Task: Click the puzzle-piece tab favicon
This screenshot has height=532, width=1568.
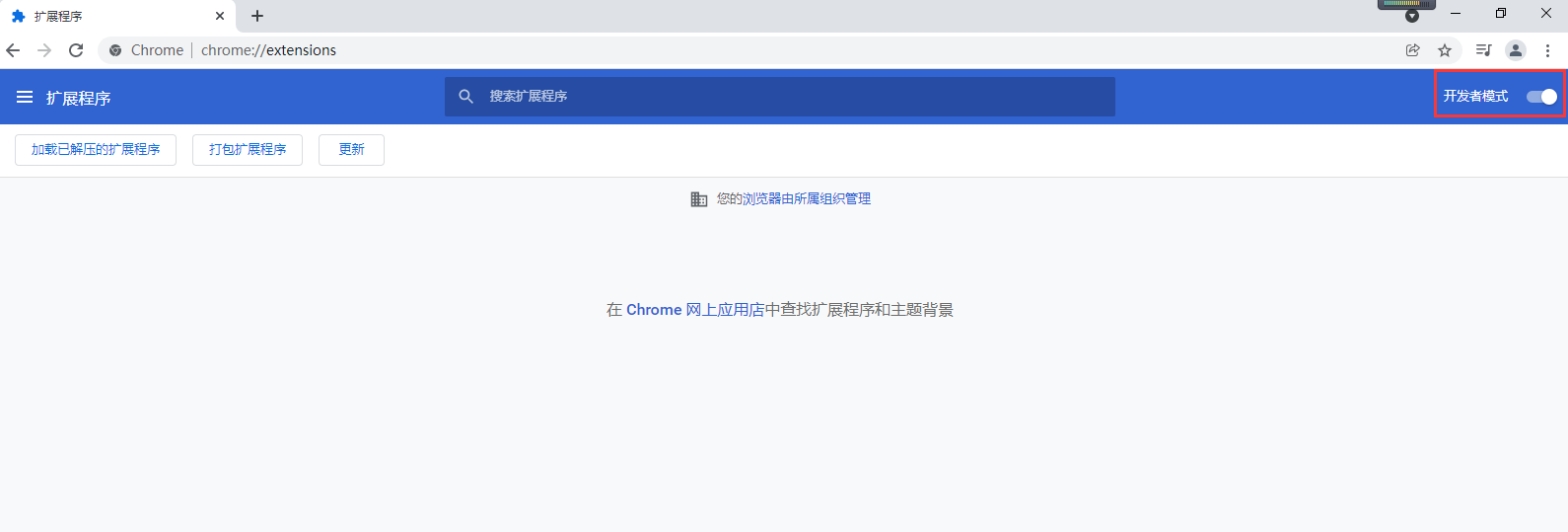Action: (18, 16)
